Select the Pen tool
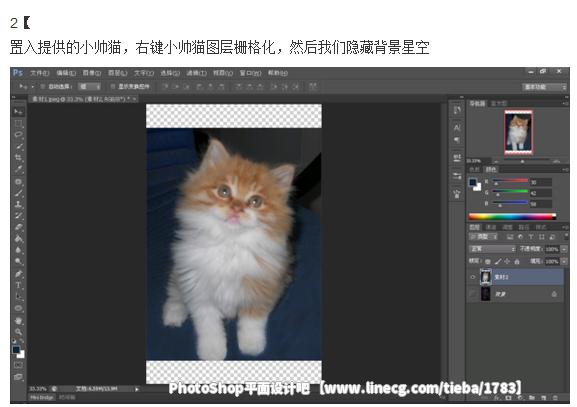The height and width of the screenshot is (407, 577). [x=18, y=274]
